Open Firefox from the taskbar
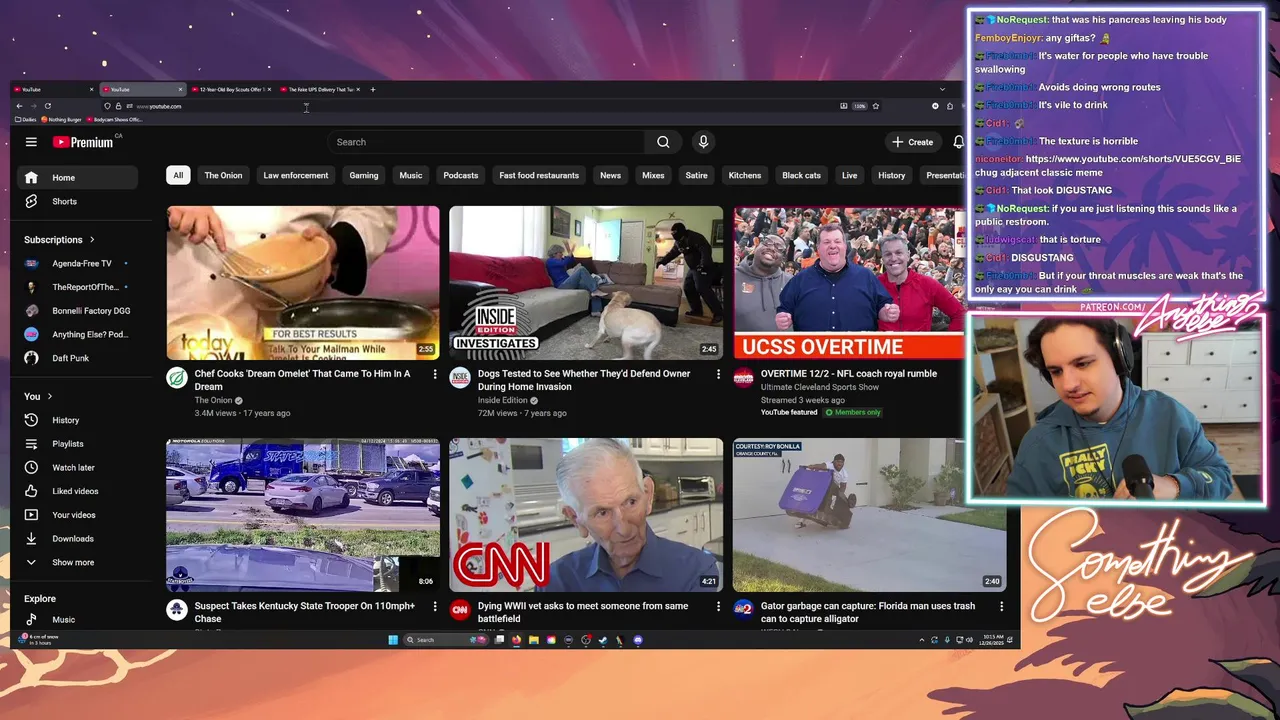 (x=516, y=640)
